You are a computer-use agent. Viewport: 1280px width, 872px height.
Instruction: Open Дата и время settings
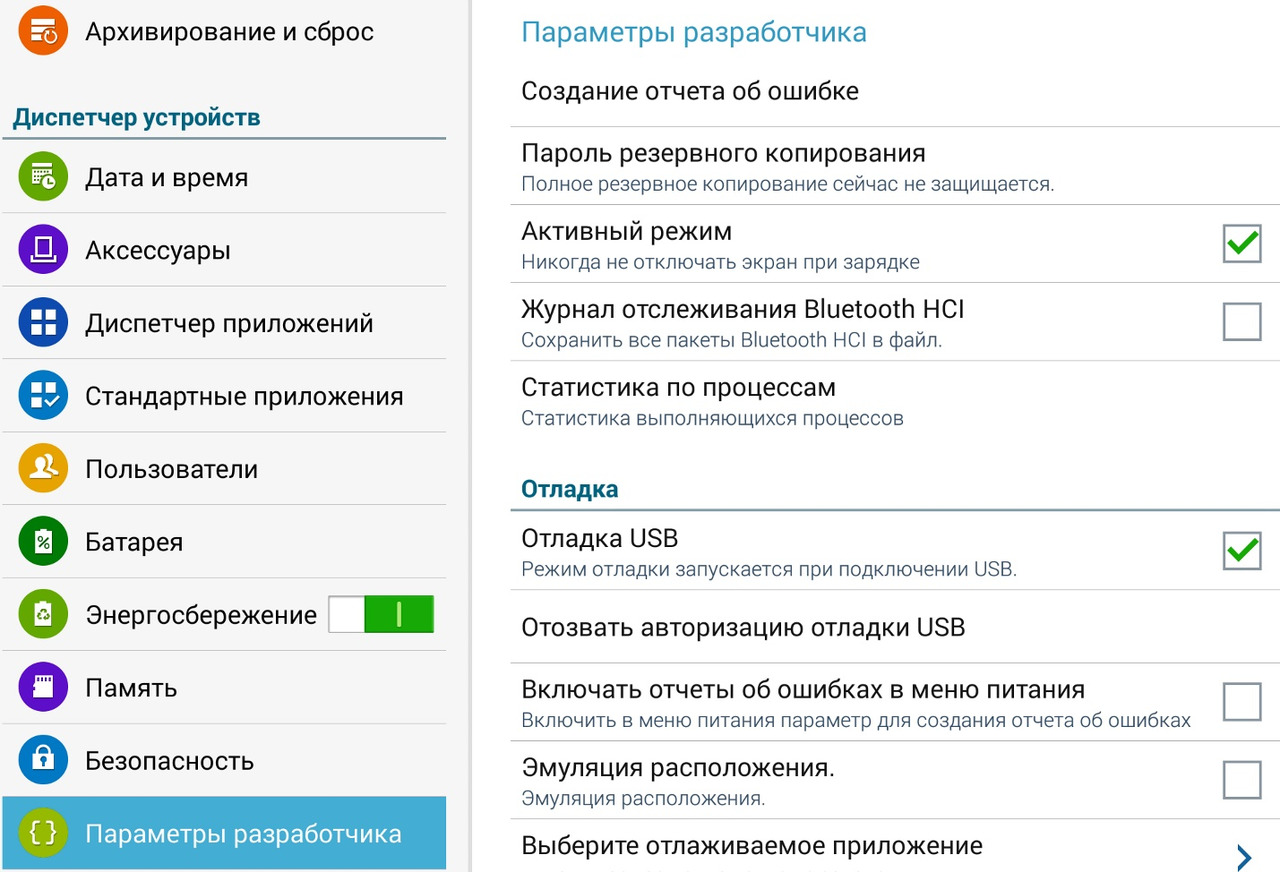(224, 177)
